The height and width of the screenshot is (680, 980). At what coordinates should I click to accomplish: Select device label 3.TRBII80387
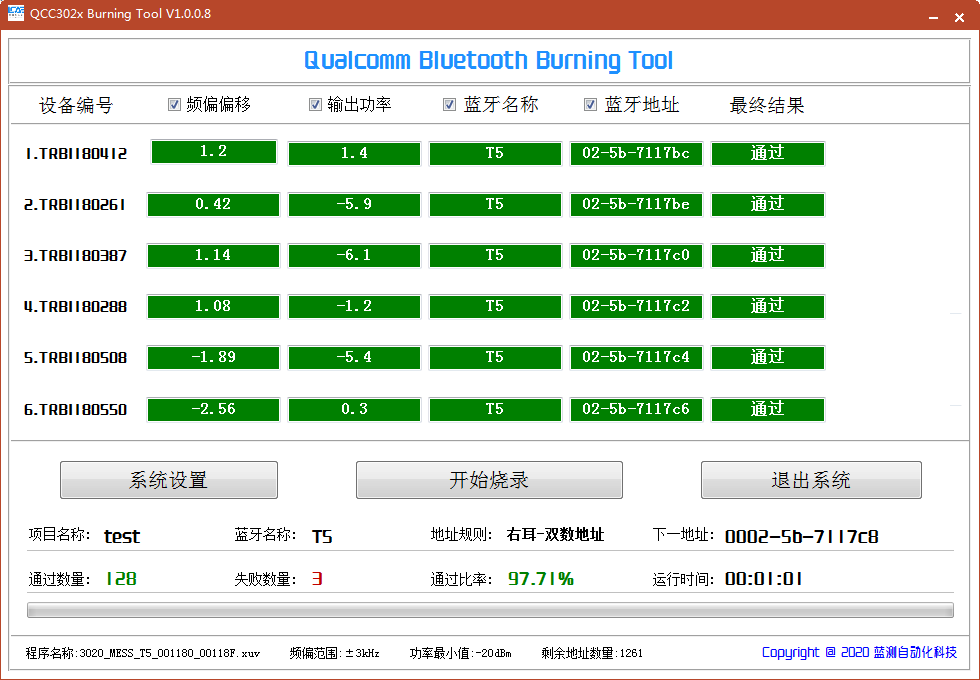(x=76, y=256)
